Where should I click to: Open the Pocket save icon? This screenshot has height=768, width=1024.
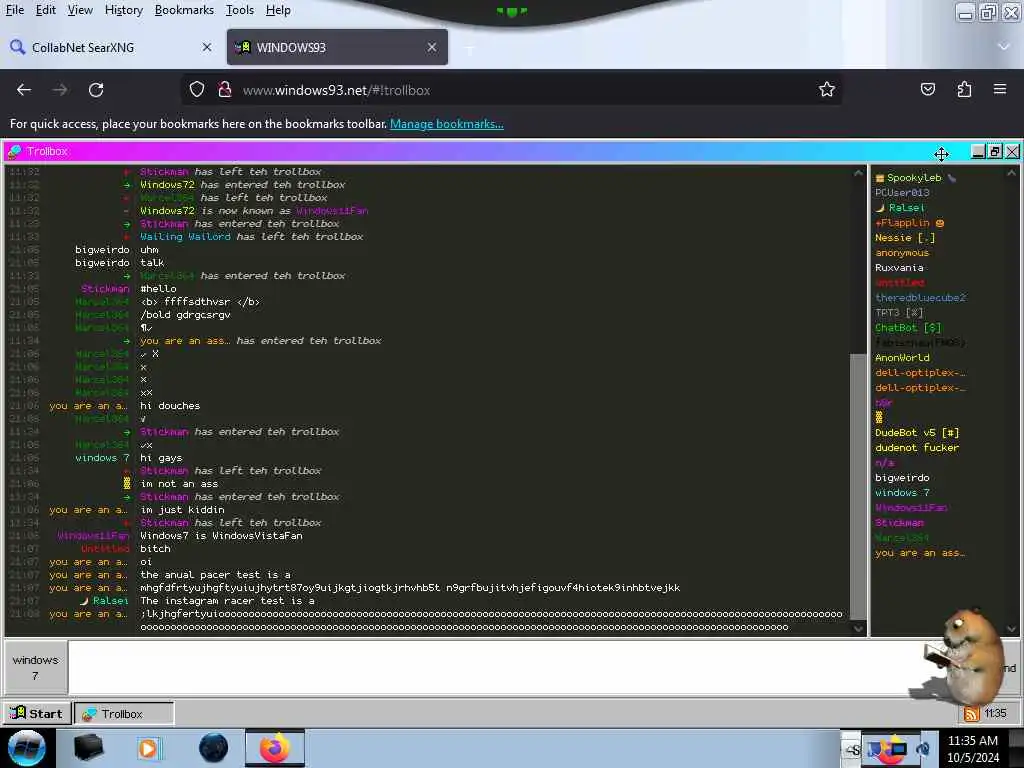pyautogui.click(x=927, y=89)
